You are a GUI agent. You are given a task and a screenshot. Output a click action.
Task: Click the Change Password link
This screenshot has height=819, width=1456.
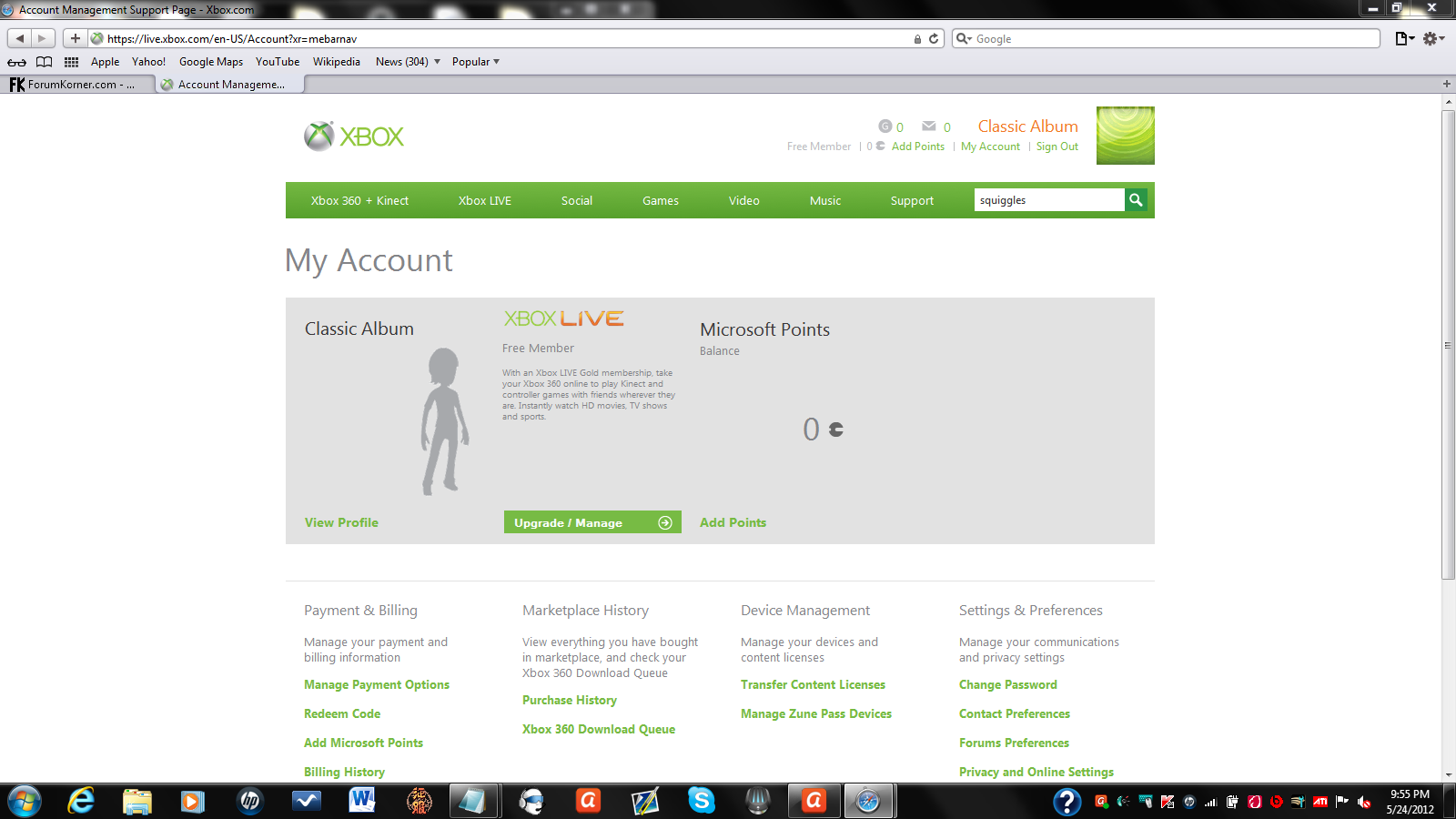1008,685
